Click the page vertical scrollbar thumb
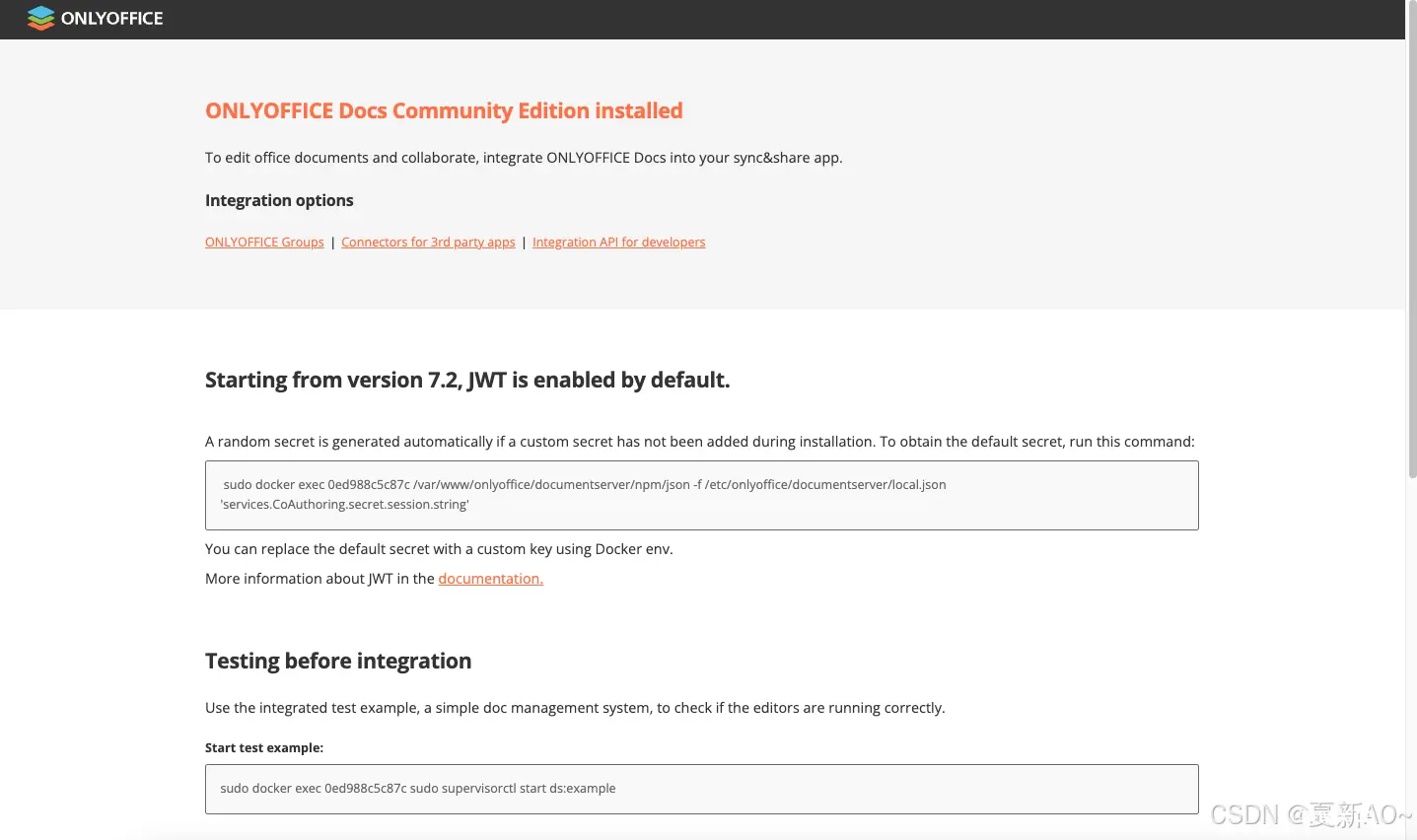The height and width of the screenshot is (840, 1417). [x=1411, y=242]
